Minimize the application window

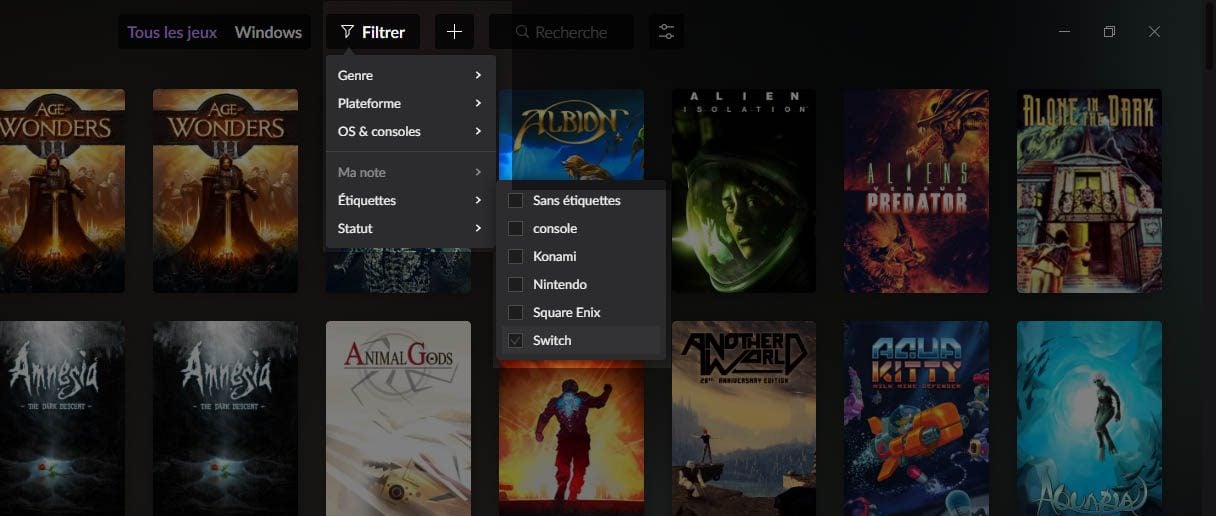tap(1064, 32)
